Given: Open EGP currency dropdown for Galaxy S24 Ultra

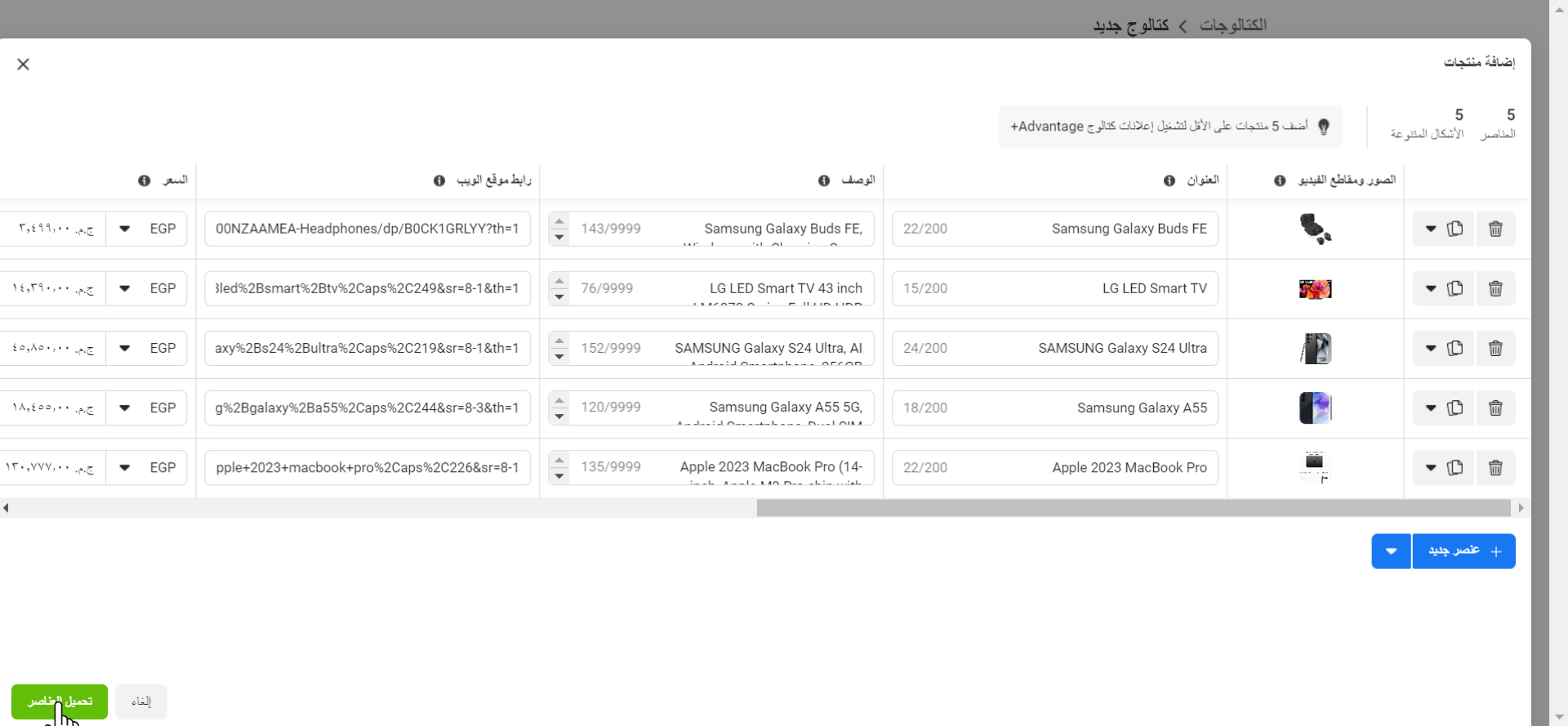Looking at the screenshot, I should pos(147,348).
